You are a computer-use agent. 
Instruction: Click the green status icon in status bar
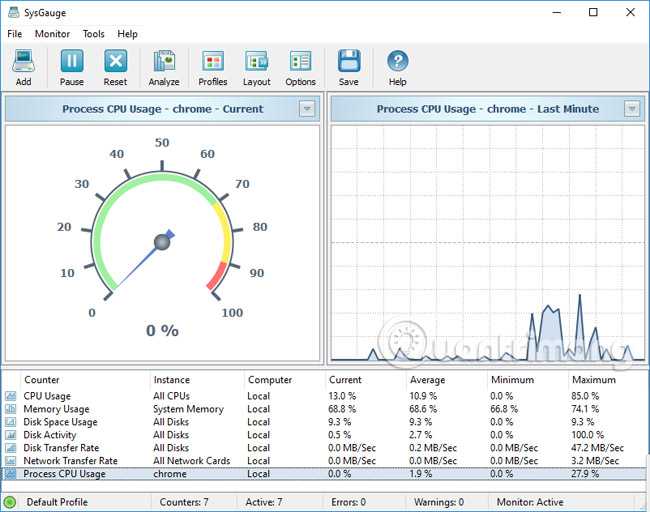click(x=10, y=502)
